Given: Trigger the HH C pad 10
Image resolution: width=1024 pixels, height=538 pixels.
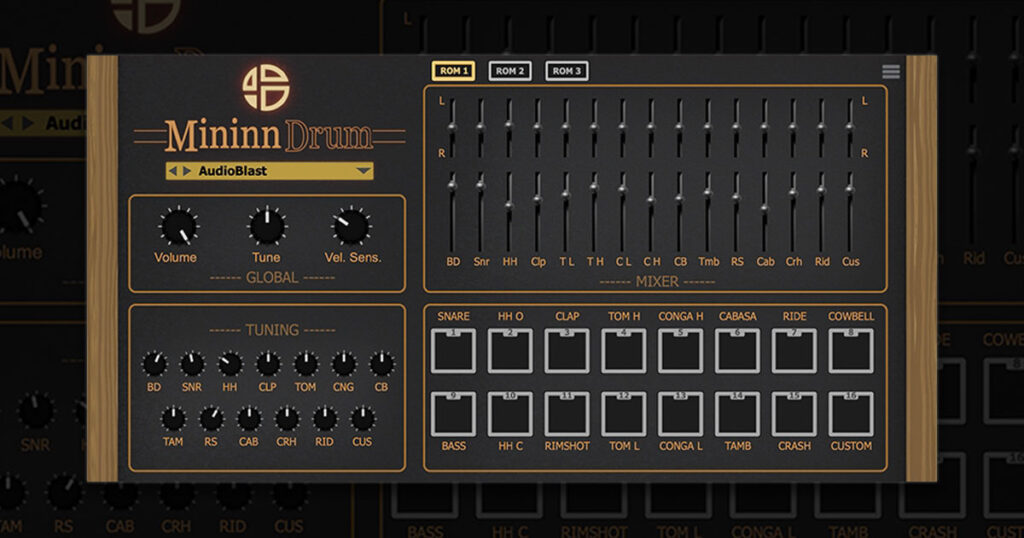Looking at the screenshot, I should (x=510, y=414).
